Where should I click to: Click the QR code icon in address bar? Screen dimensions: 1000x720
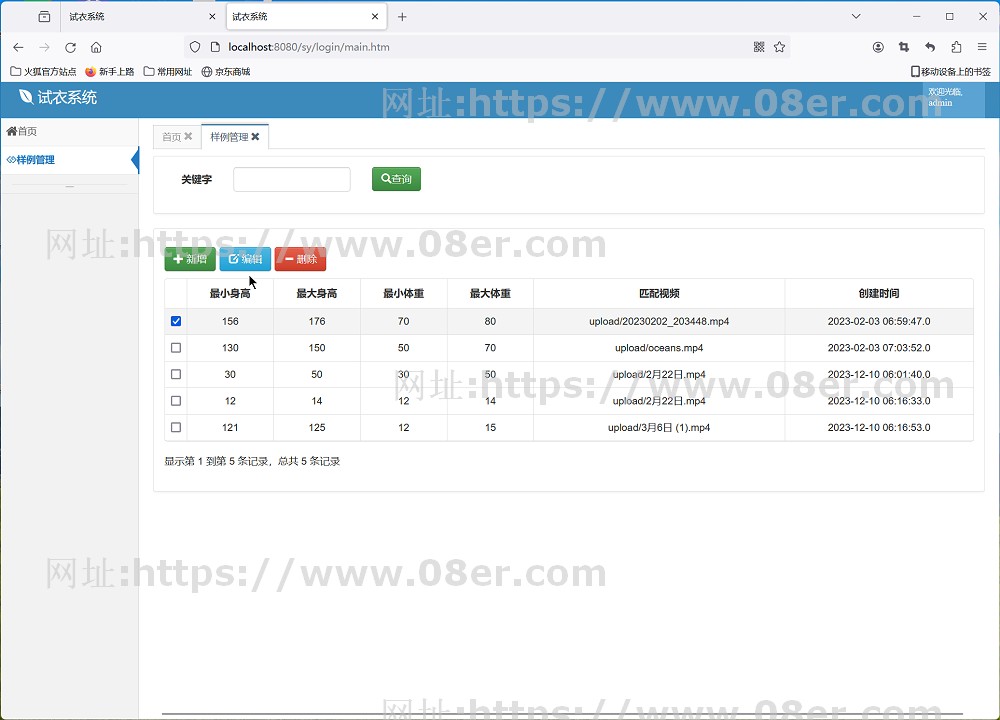759,47
